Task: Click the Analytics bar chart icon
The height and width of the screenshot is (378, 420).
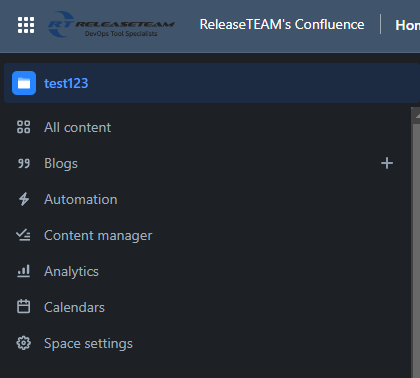Action: tap(24, 271)
